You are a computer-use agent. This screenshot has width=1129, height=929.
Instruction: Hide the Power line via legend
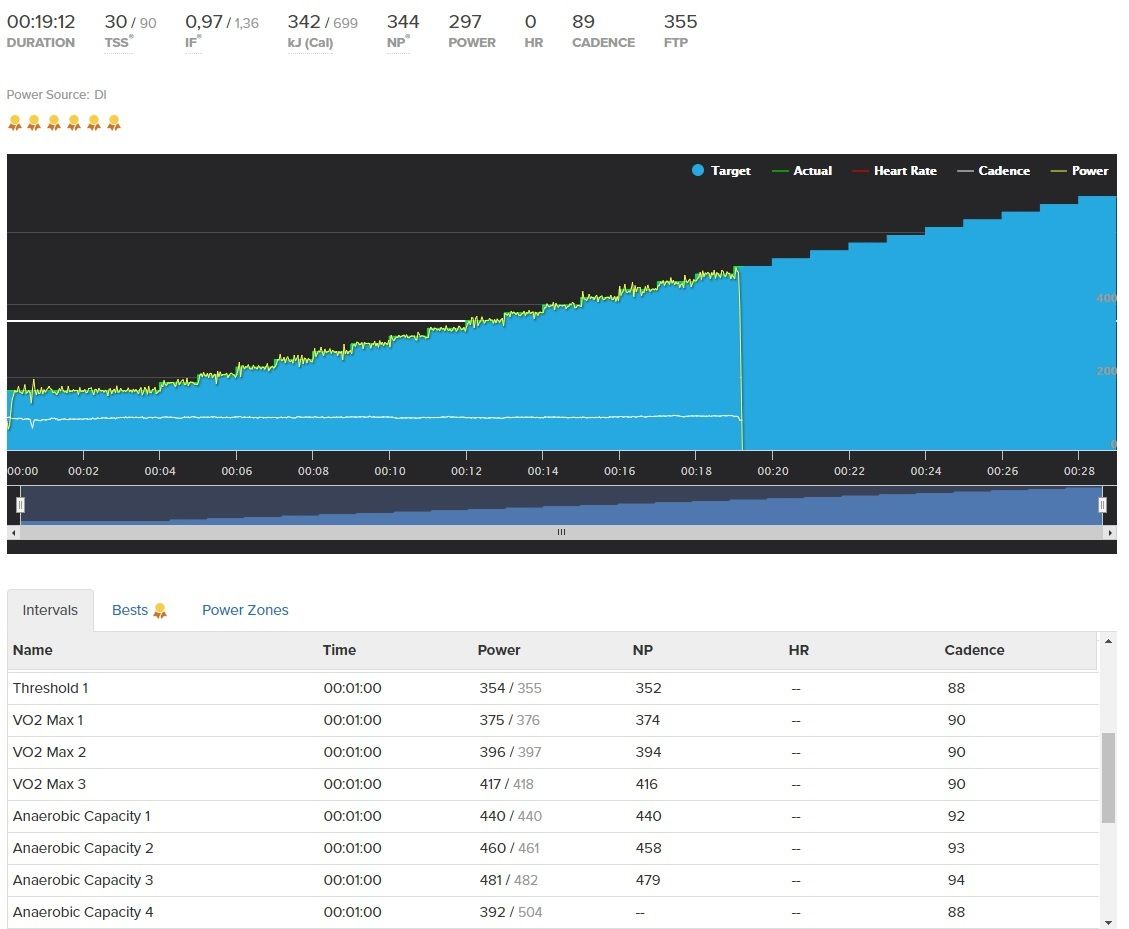point(1079,171)
